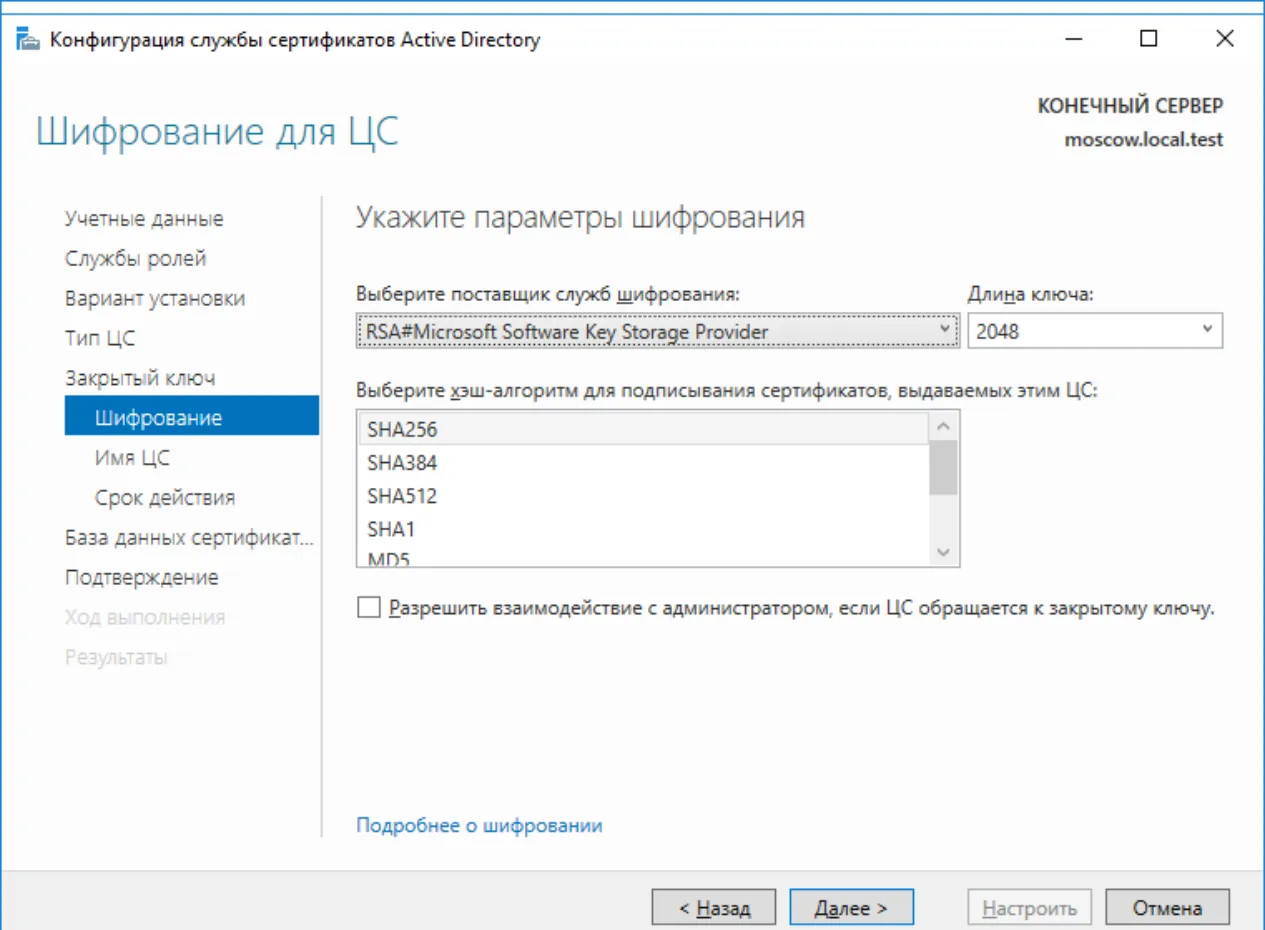This screenshot has height=930, width=1265.
Task: Open the База данных сертификатов step
Action: click(x=190, y=537)
